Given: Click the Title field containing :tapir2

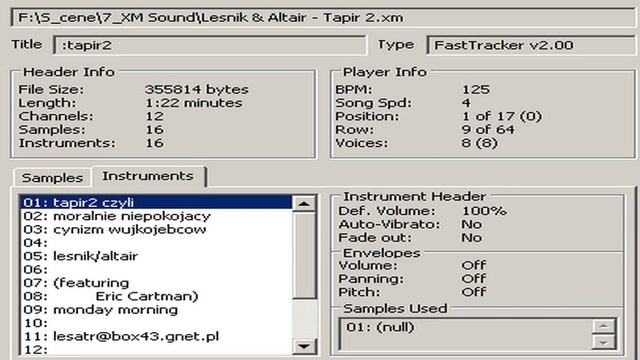Looking at the screenshot, I should tap(210, 45).
